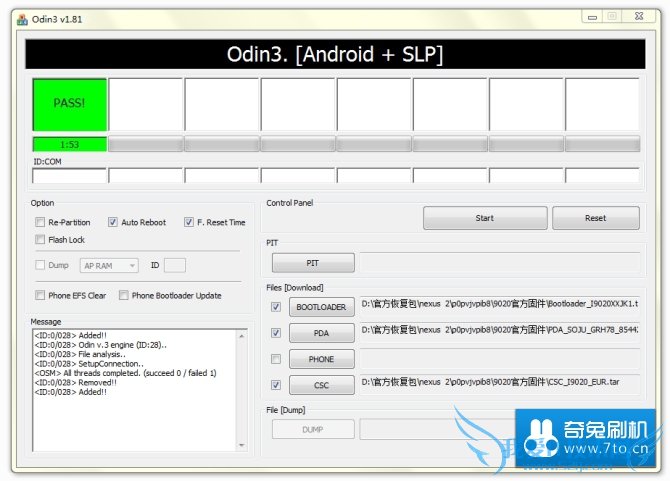
Task: Click the Odin3 app icon in title bar
Action: tap(22, 19)
